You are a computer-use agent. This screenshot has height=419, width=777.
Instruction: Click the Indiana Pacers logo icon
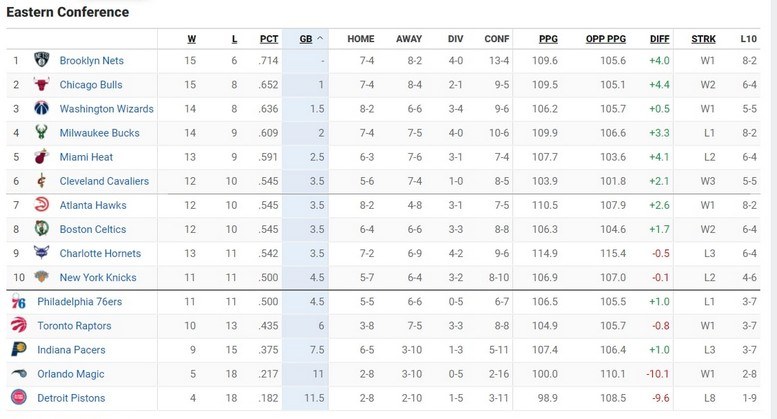pos(18,350)
